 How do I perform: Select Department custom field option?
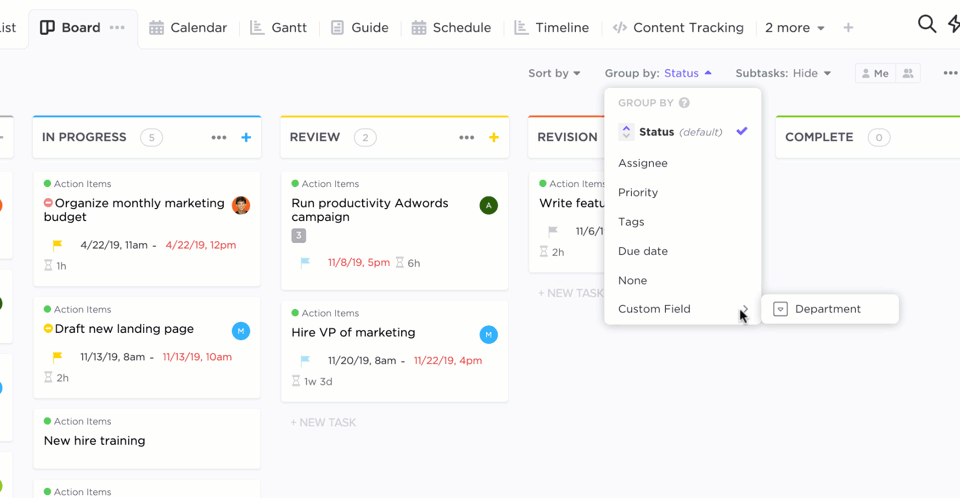point(830,309)
